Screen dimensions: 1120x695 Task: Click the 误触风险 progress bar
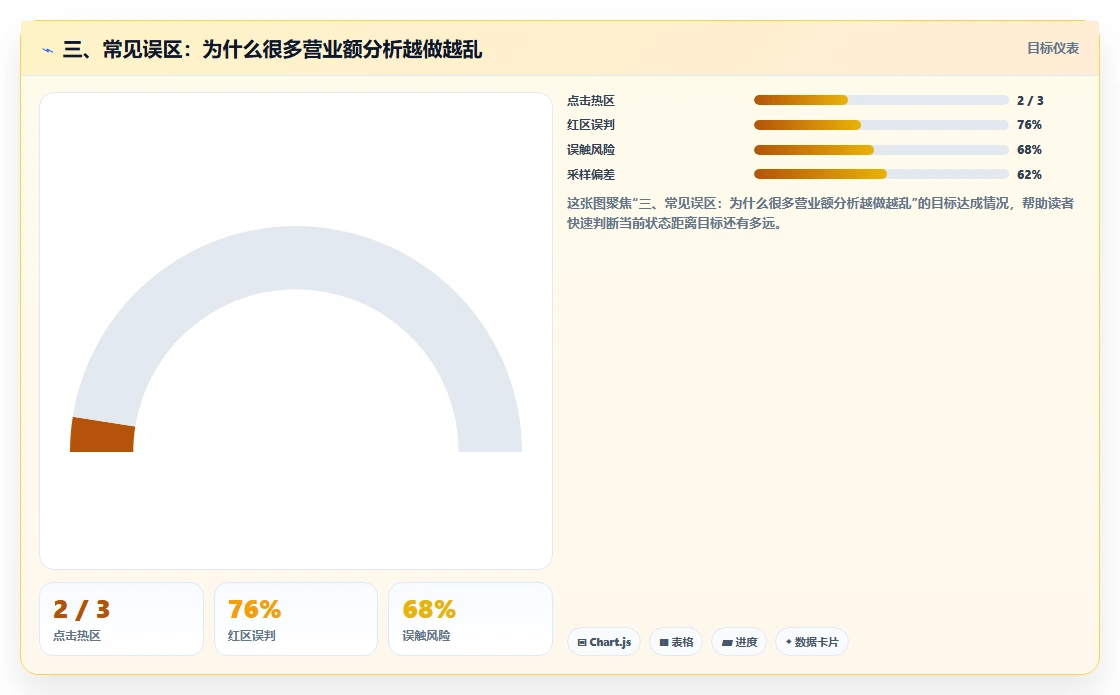click(881, 150)
